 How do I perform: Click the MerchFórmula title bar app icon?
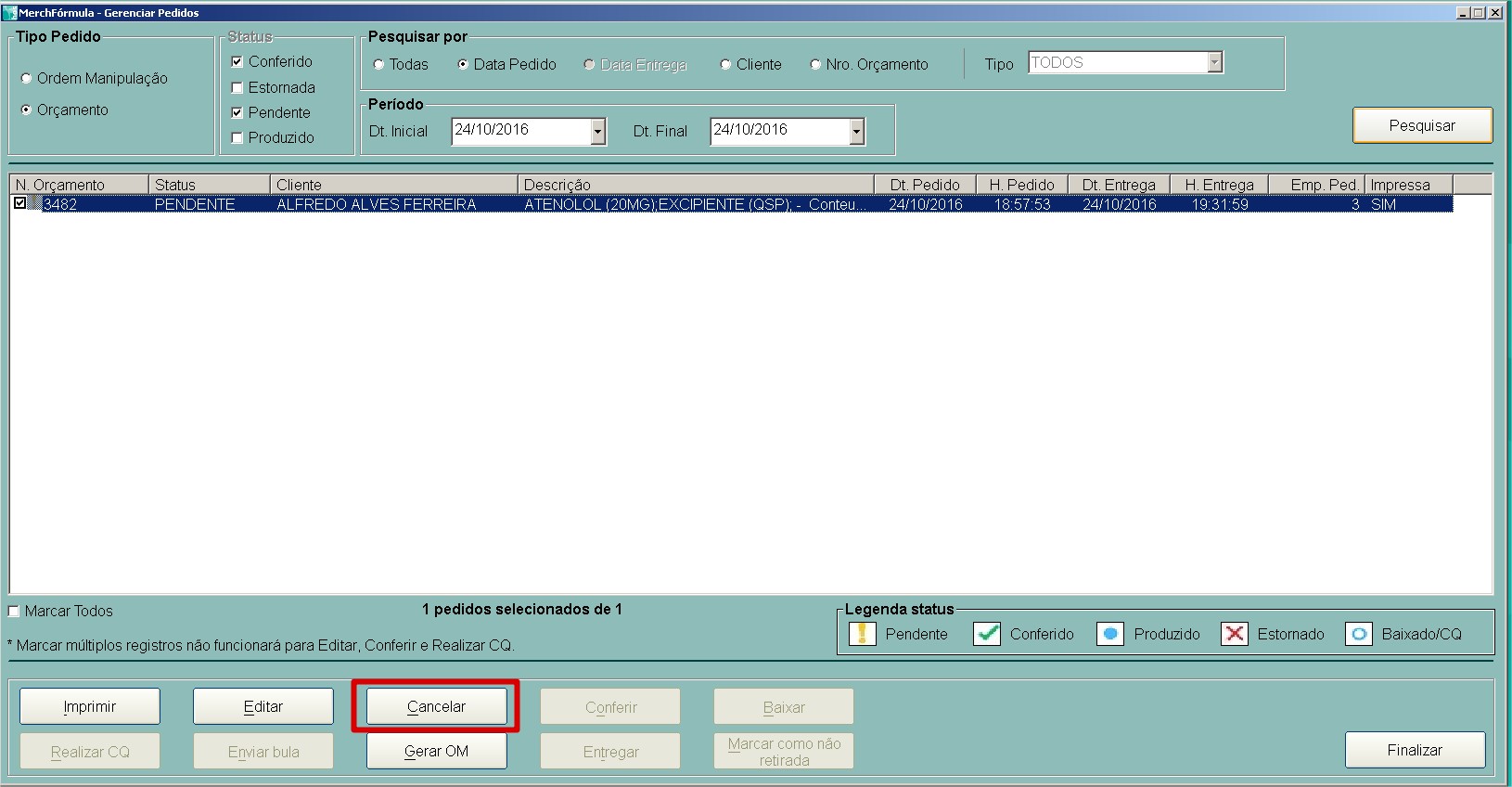[10, 13]
